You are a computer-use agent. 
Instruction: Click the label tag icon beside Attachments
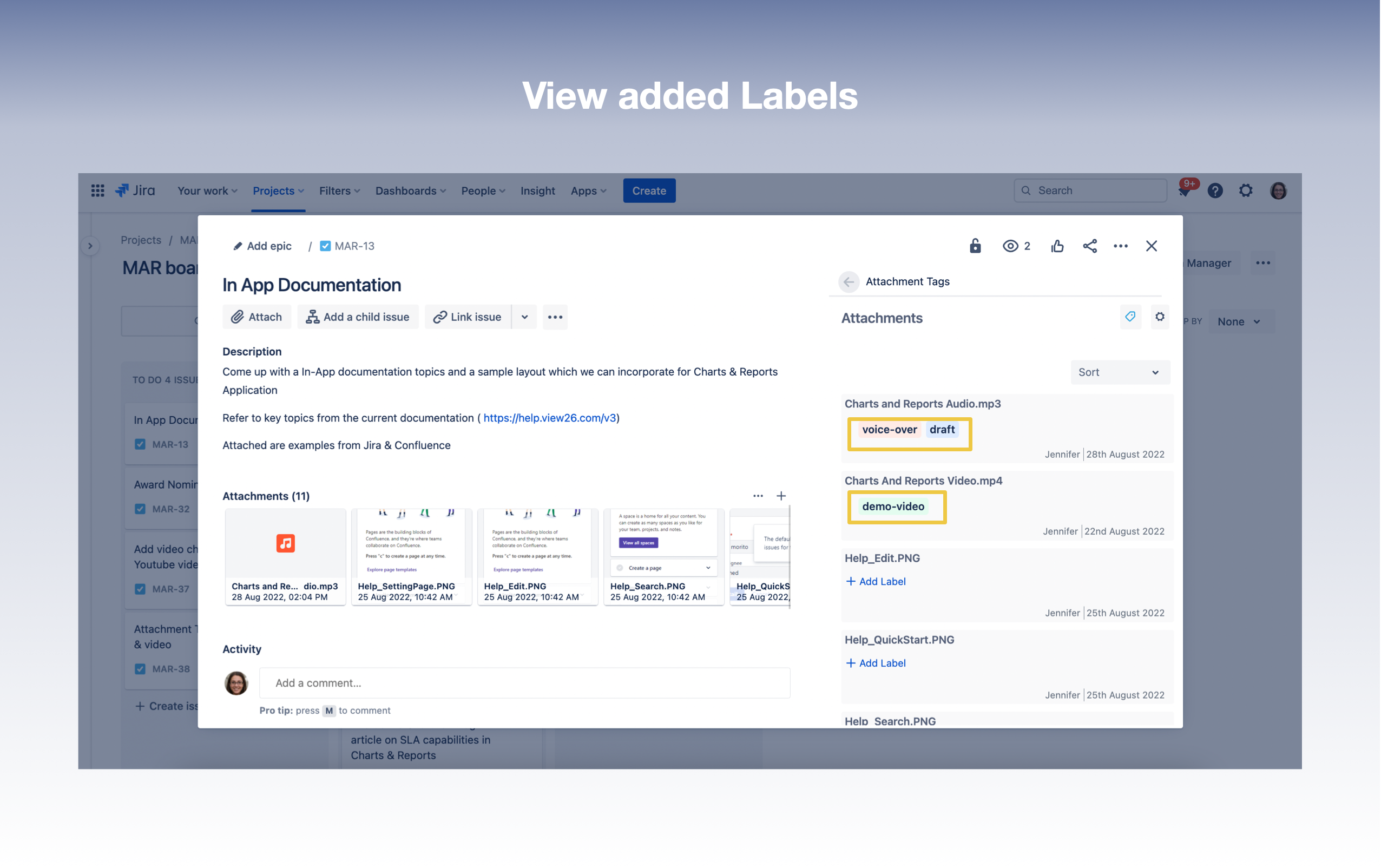pos(1130,317)
